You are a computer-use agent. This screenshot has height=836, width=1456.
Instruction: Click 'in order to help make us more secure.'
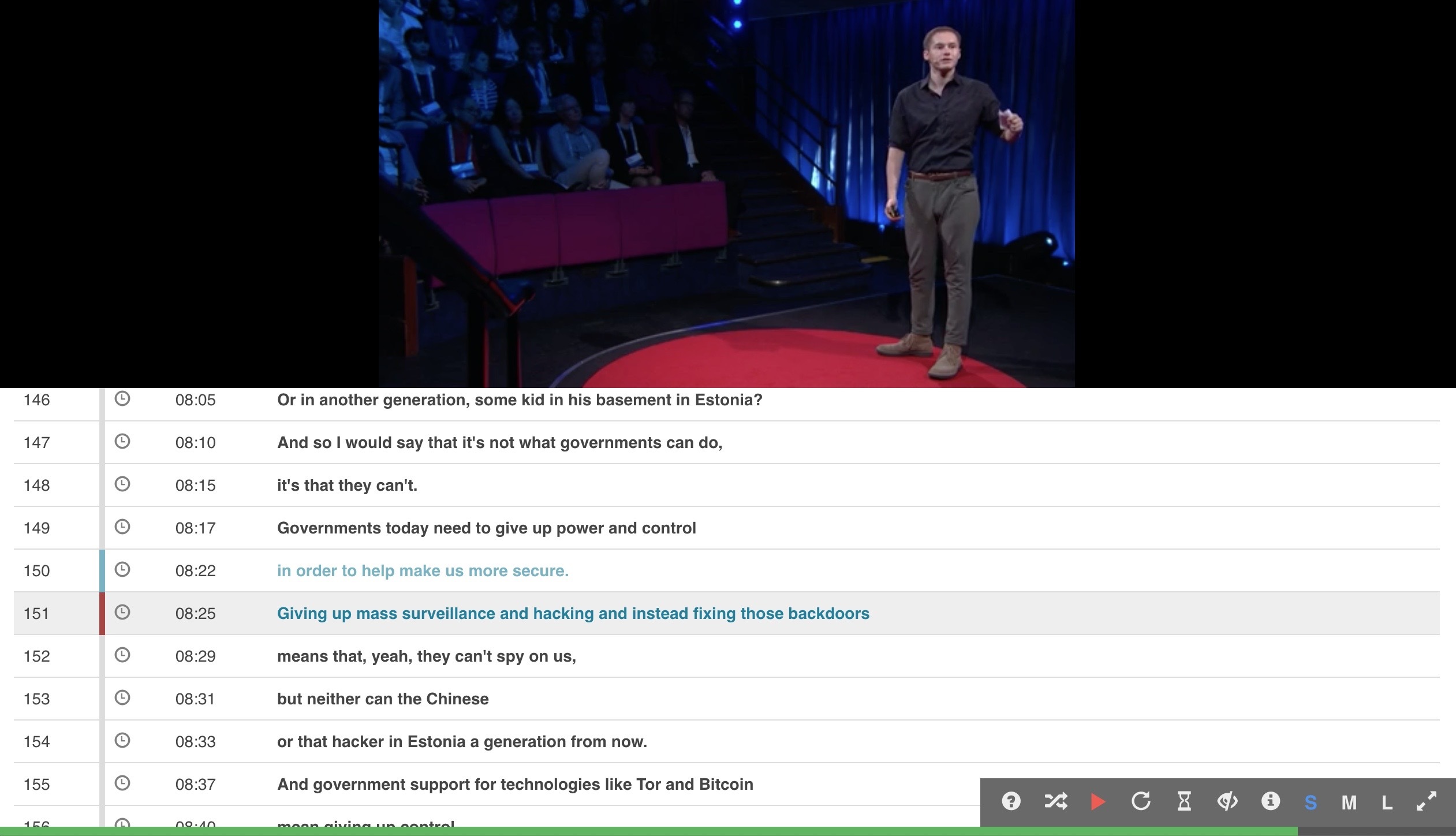click(423, 571)
